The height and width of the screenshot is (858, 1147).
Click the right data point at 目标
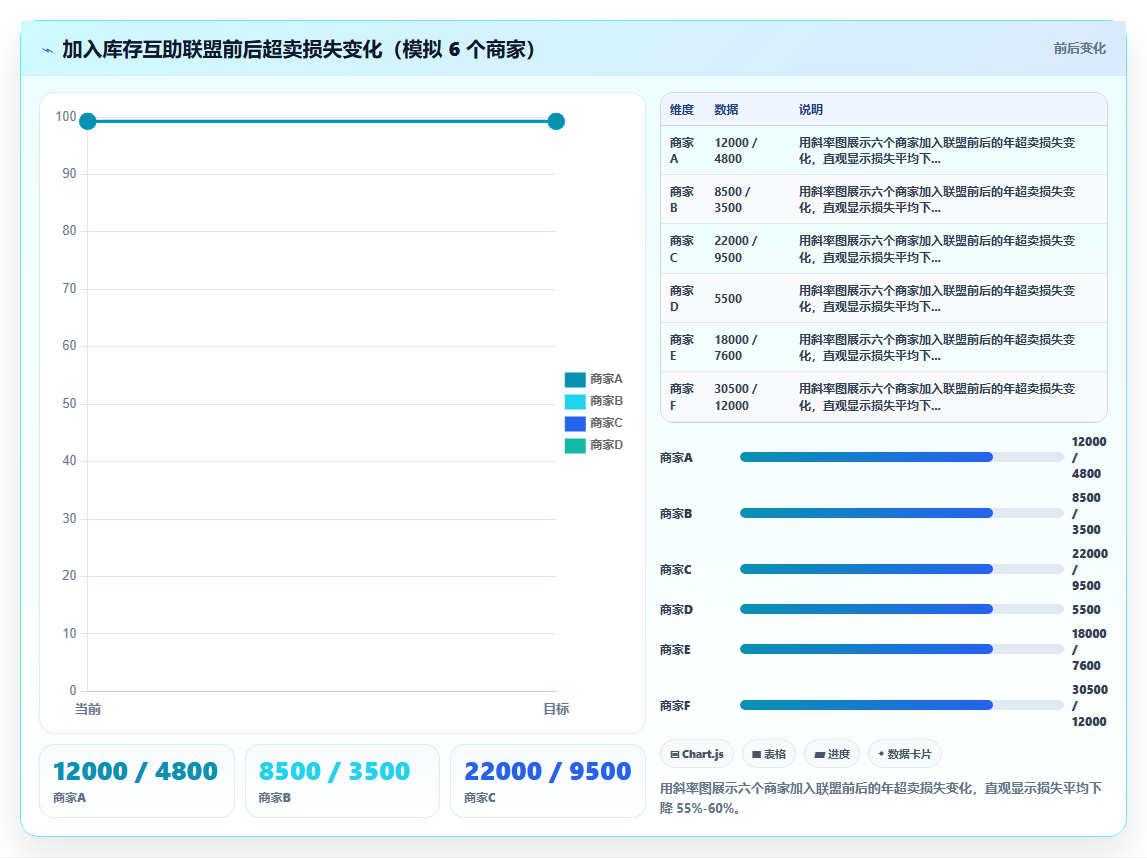tap(556, 121)
